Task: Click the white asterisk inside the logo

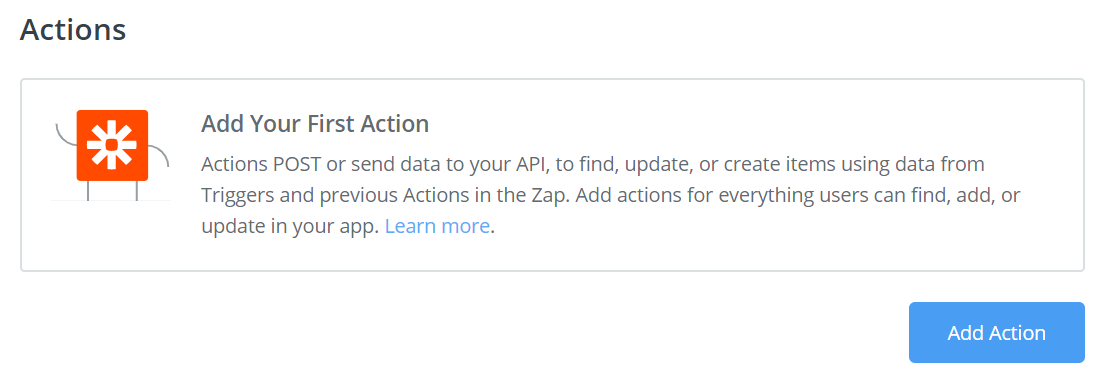Action: [112, 145]
